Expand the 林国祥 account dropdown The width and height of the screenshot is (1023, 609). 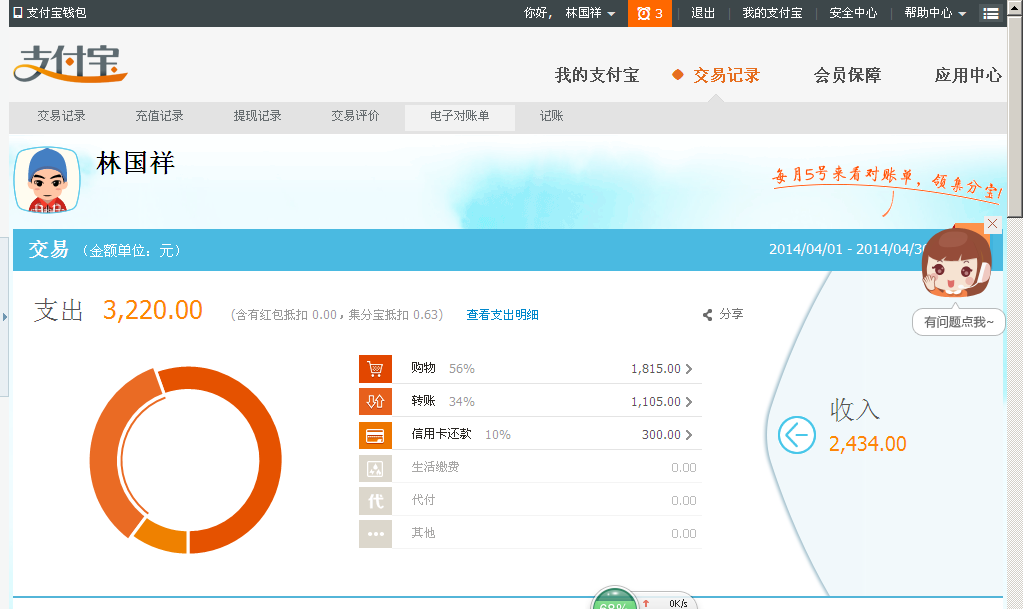coord(590,13)
